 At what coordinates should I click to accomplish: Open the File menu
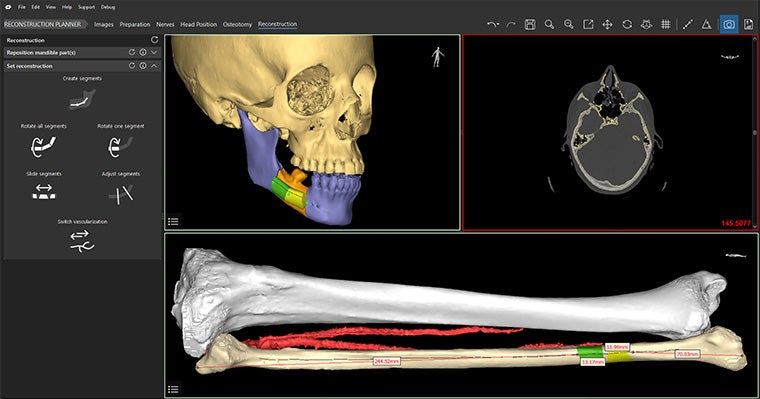click(22, 7)
